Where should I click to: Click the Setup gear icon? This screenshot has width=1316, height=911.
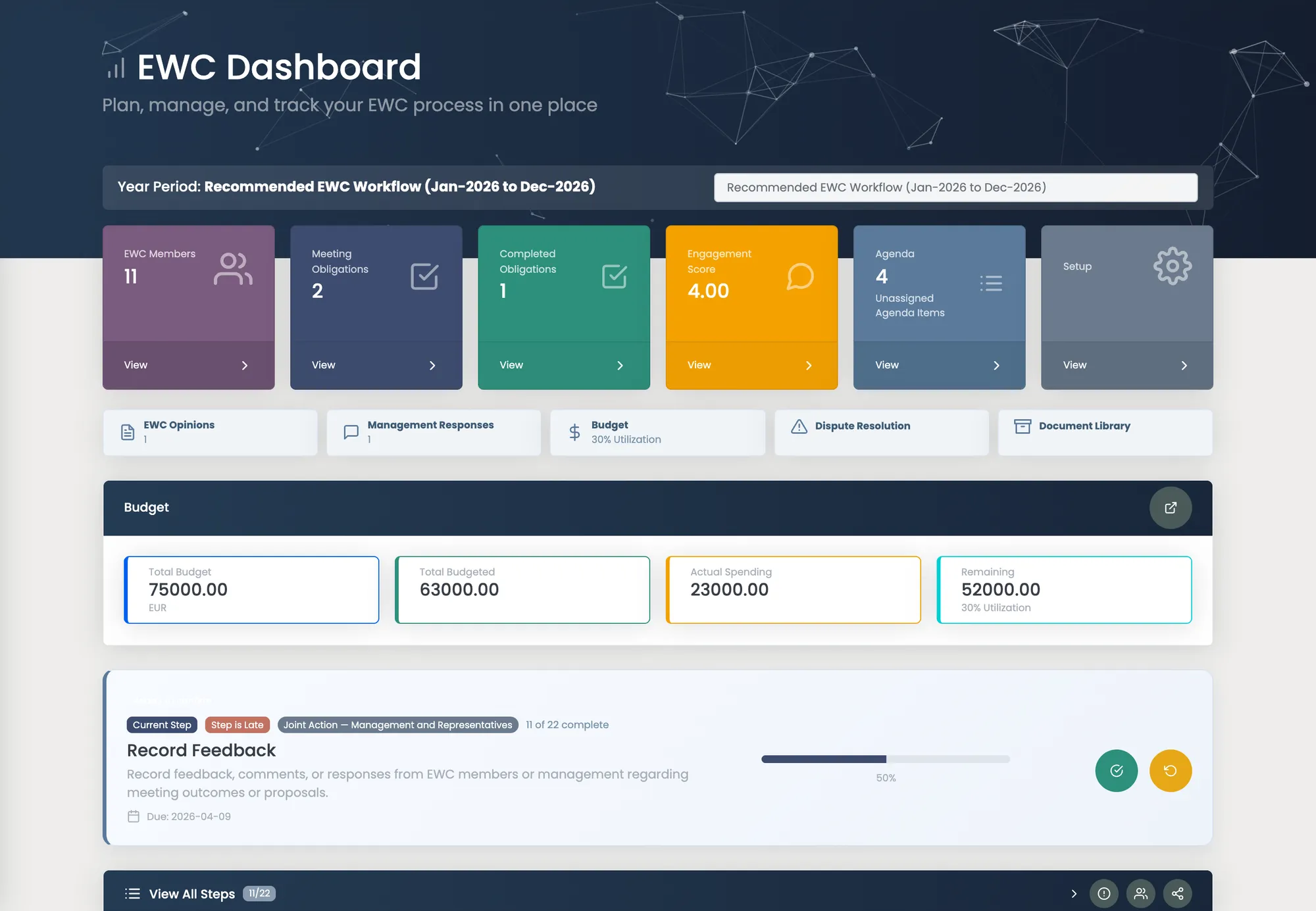click(x=1172, y=266)
